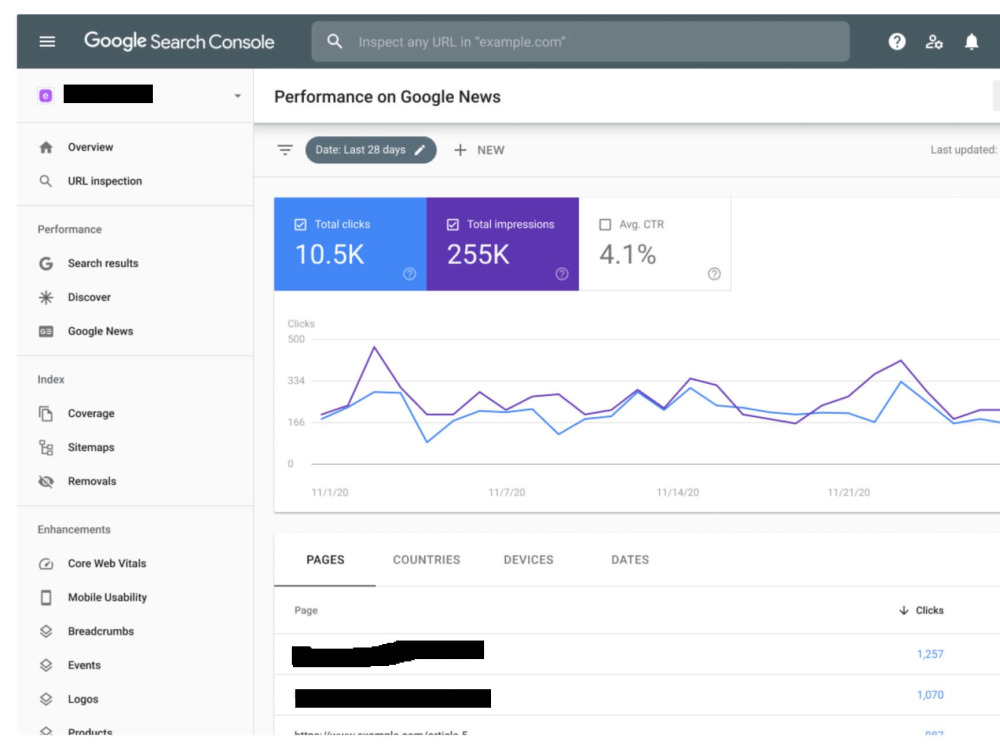Click the help icon on Avg. CTR card
Screen dimensions: 1000x750
click(714, 274)
